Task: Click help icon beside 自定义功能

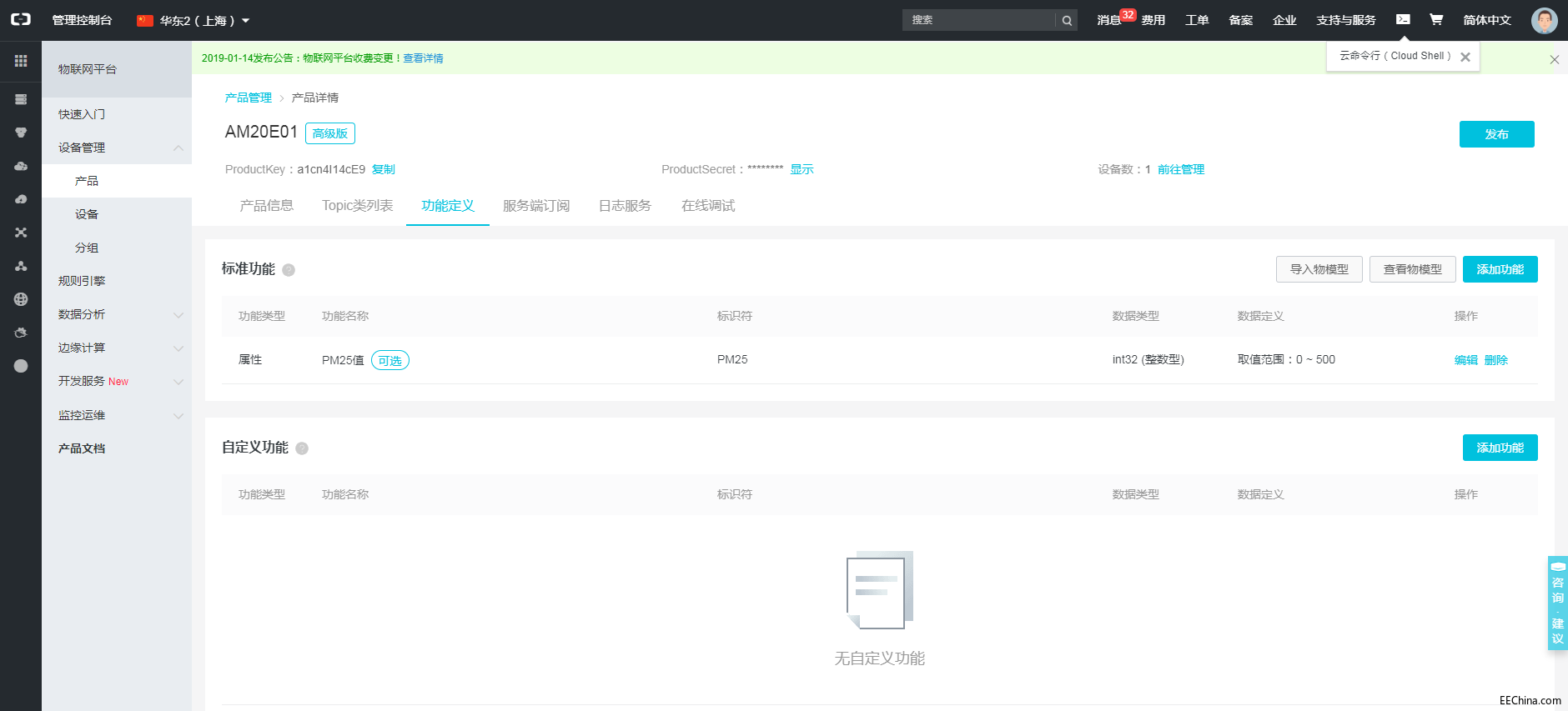Action: tap(302, 448)
